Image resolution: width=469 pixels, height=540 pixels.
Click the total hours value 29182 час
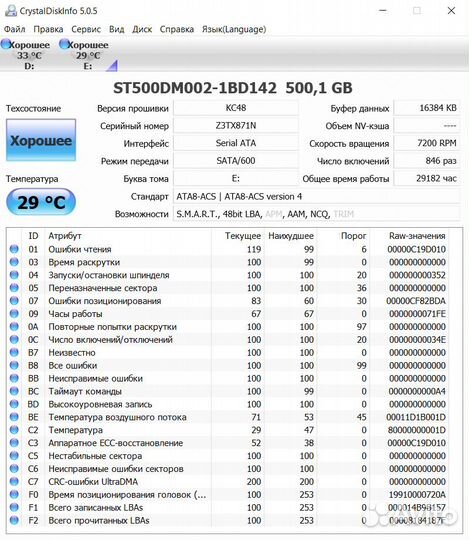(427, 178)
